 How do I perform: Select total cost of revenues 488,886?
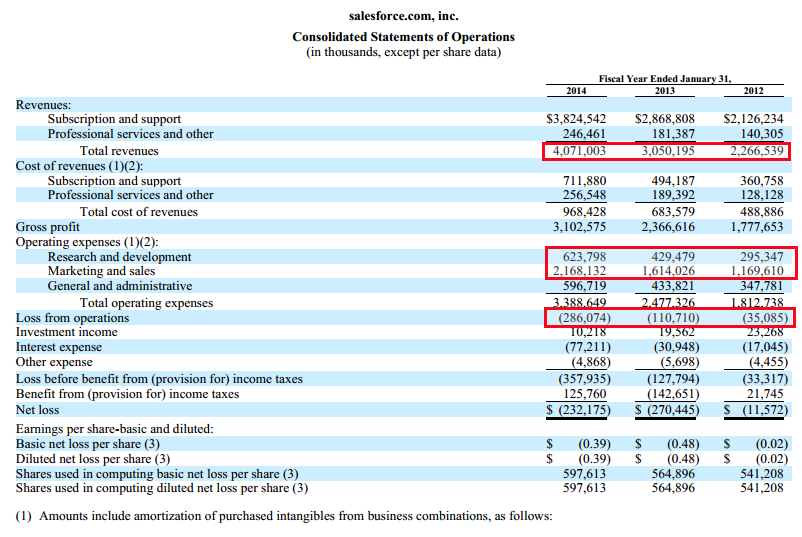point(762,212)
